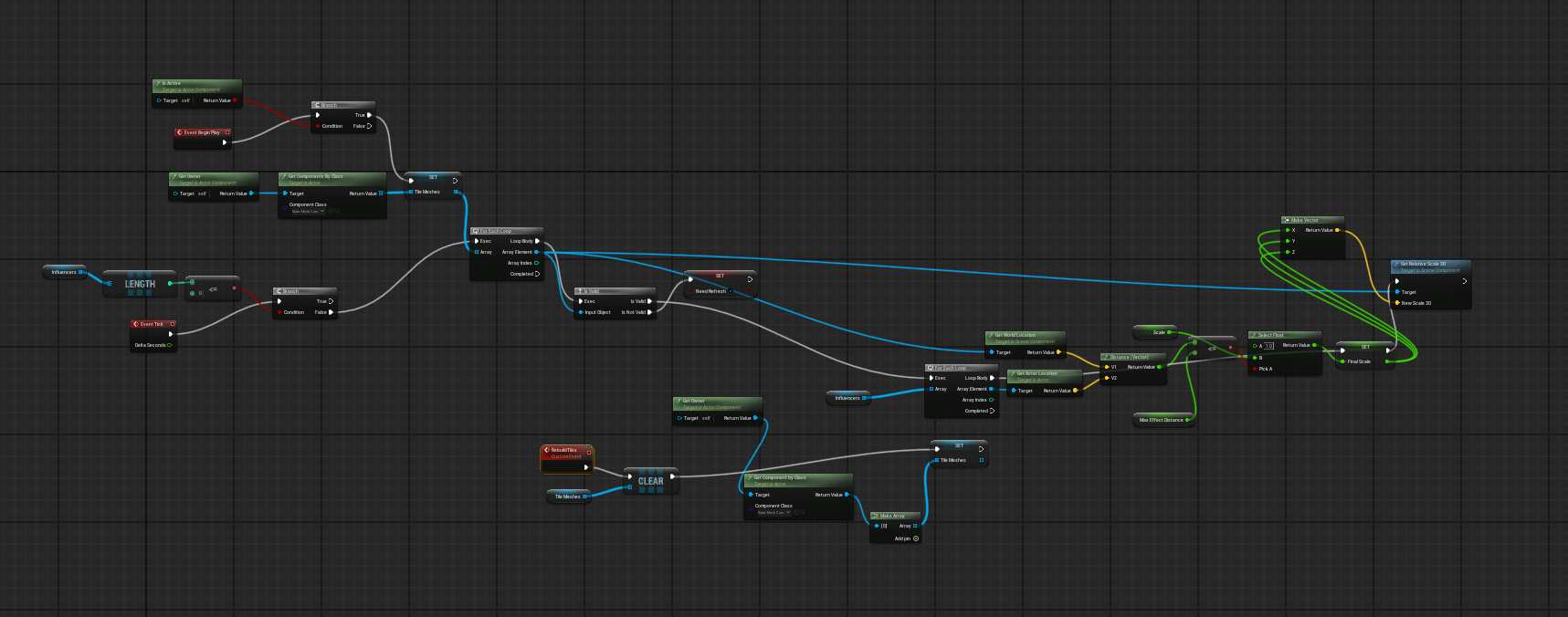Viewport: 1568px width, 617px height.
Task: Select the Distance (Vector) node header
Action: pos(1132,357)
